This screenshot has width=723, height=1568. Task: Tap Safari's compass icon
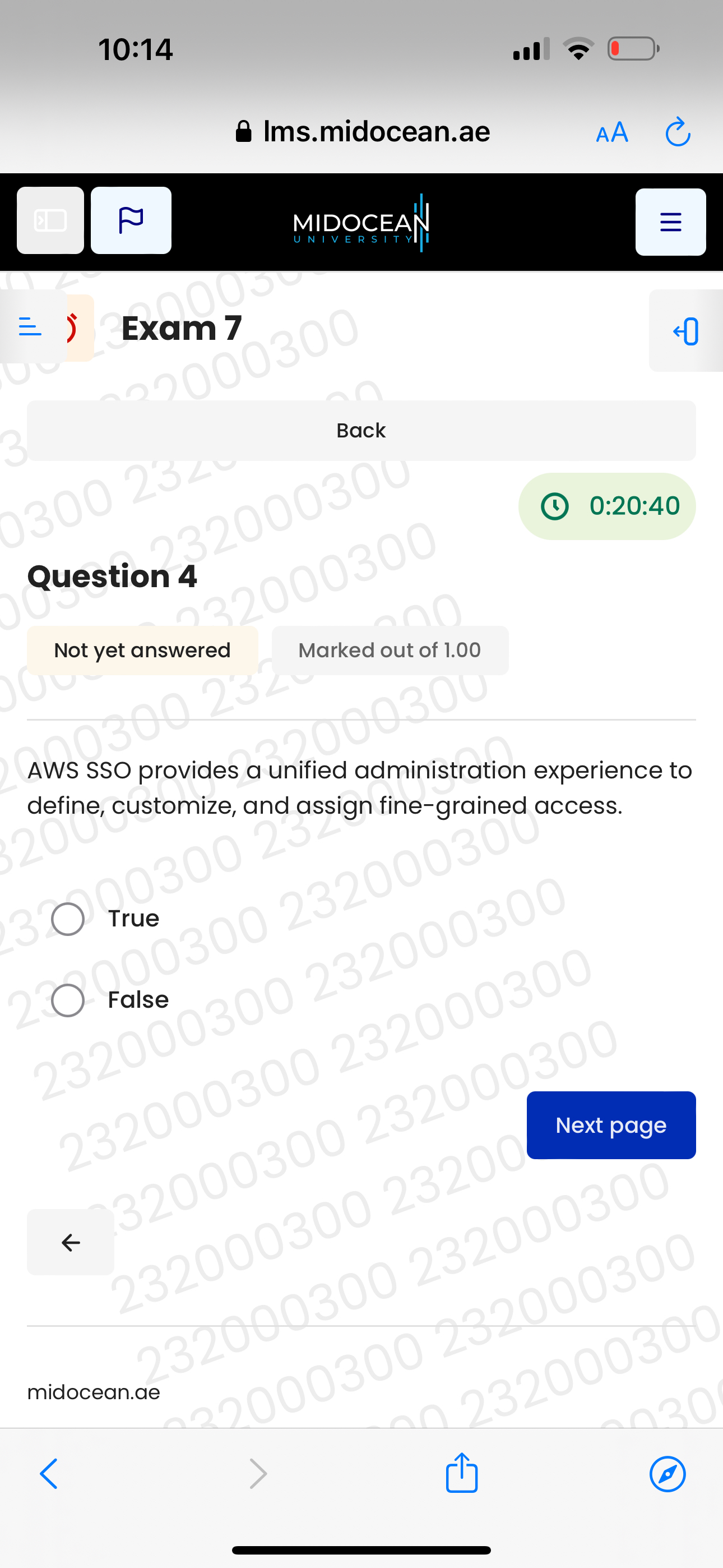point(668,1474)
